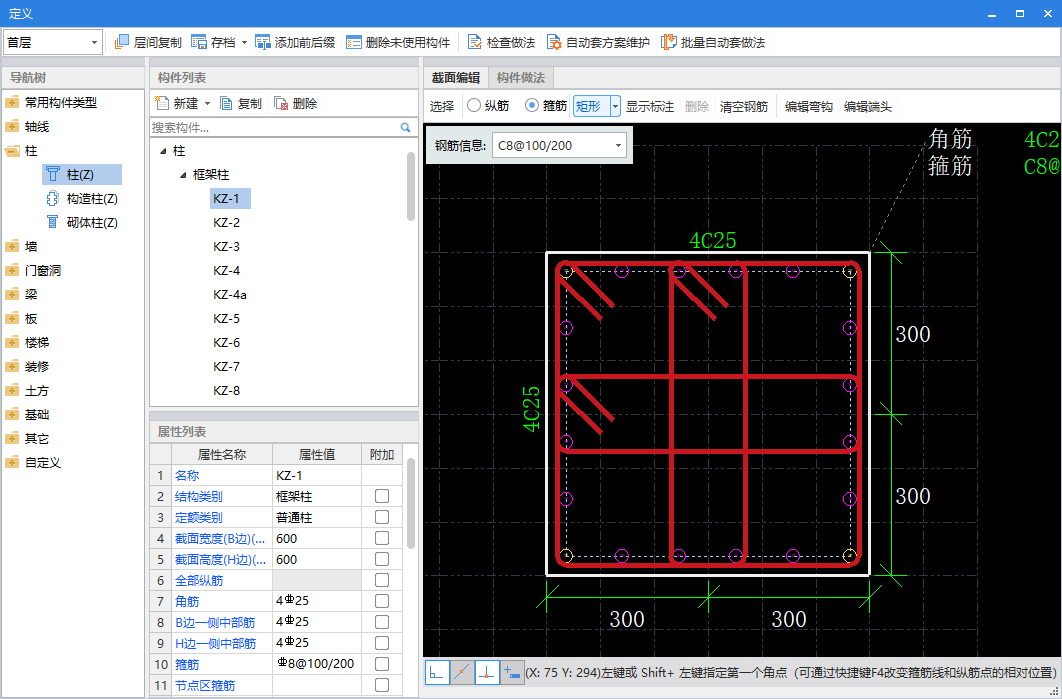The height and width of the screenshot is (699, 1062).
Task: Select KZ-7 in component list
Action: 226,366
